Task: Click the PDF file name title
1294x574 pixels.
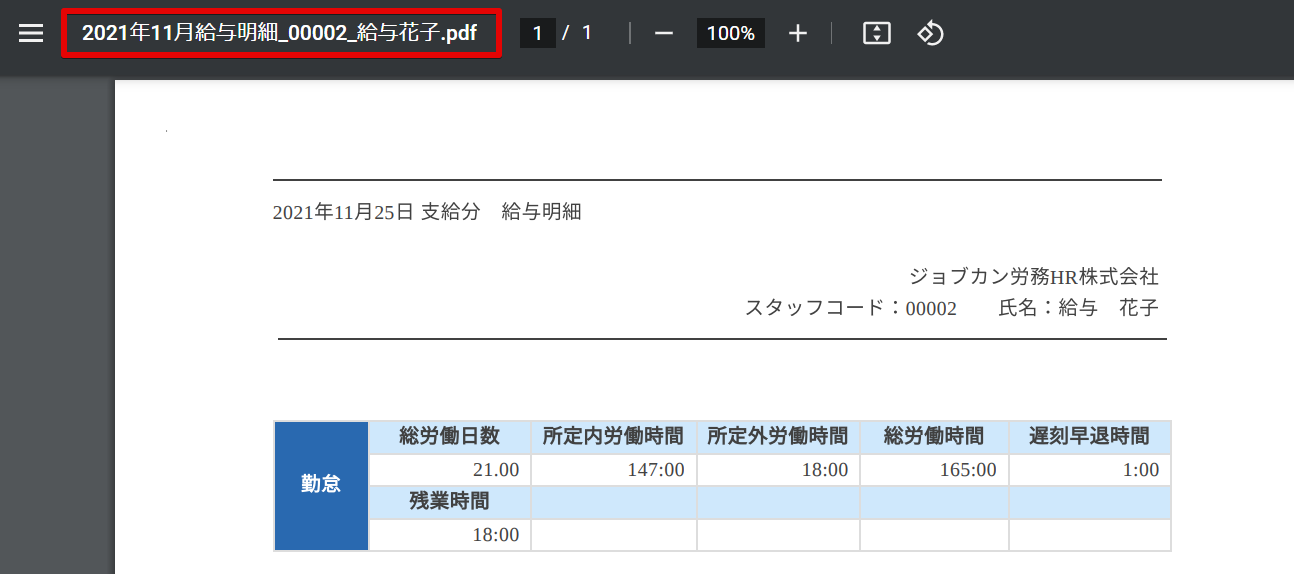Action: (280, 33)
